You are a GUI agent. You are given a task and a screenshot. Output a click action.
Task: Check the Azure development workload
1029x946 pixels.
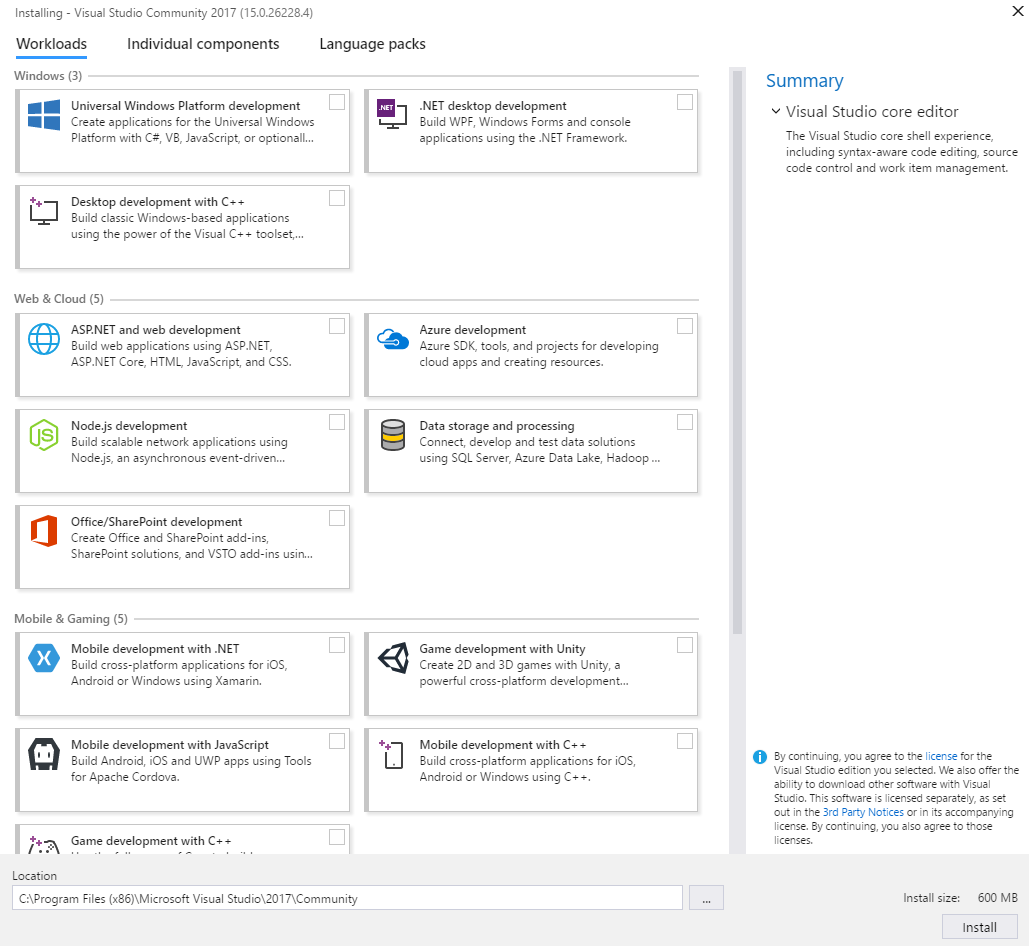(684, 326)
